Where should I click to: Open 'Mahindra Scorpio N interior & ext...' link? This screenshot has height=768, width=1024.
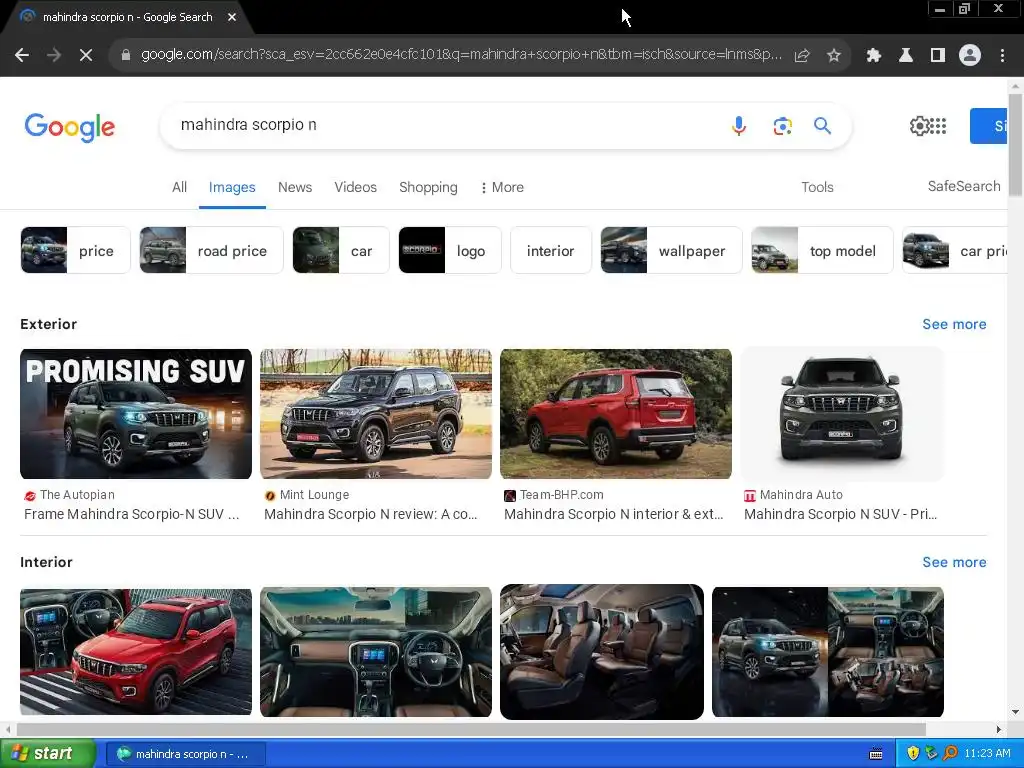[614, 515]
